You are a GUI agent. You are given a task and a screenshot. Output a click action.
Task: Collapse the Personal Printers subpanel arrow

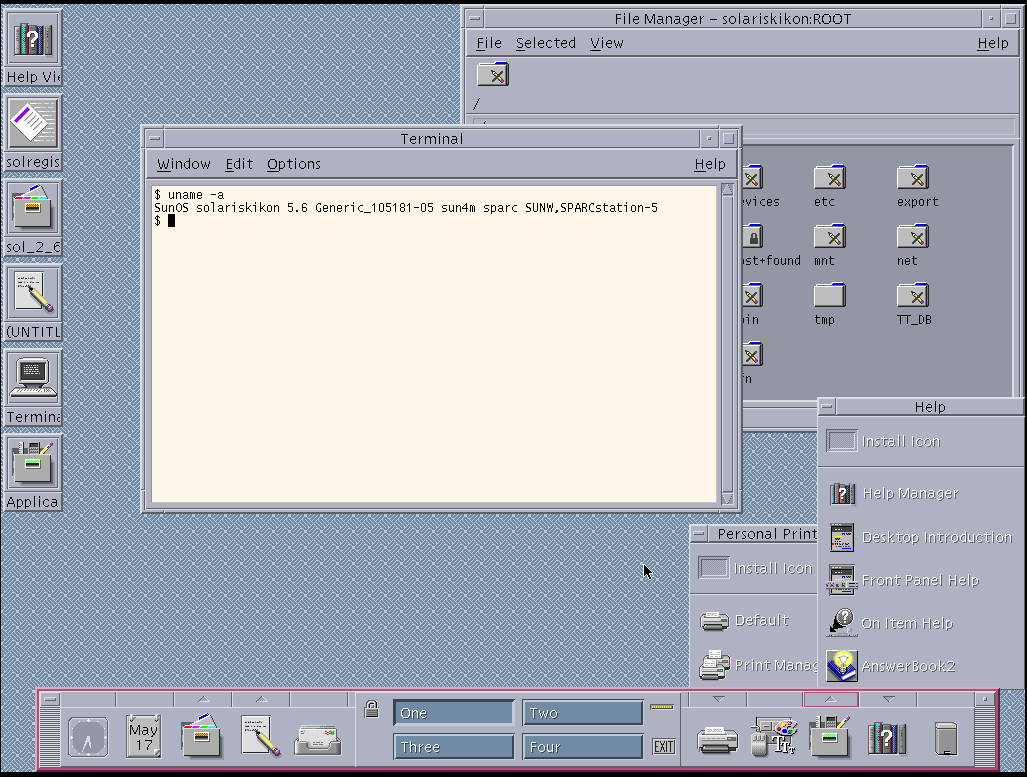[719, 699]
